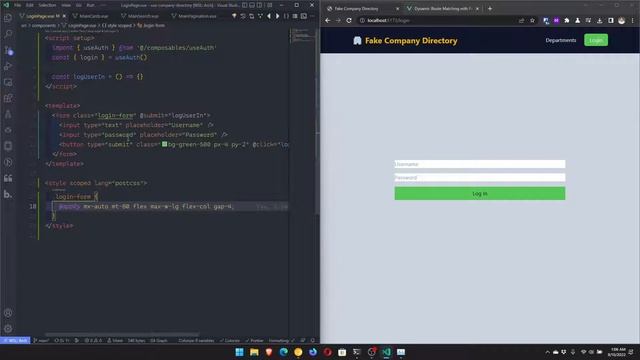Click the Fake Company Directory title link
This screenshot has height=360, width=640.
[411, 40]
